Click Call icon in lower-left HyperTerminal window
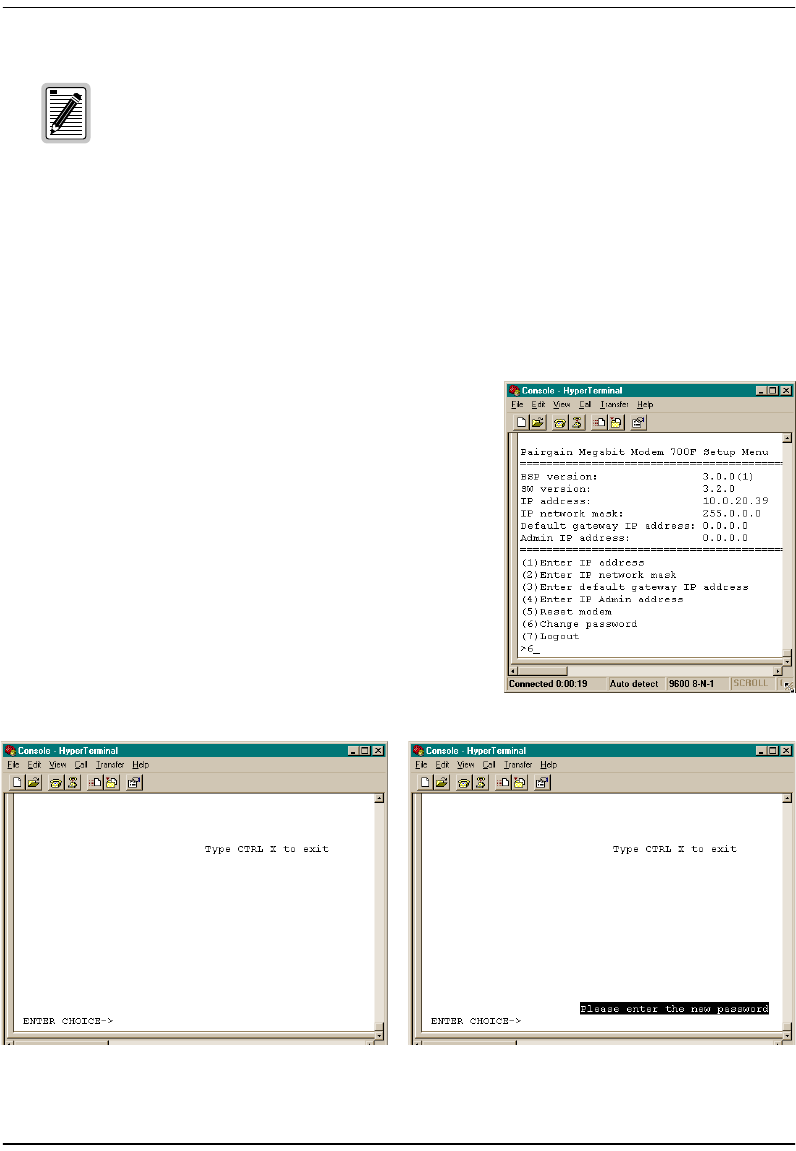The height and width of the screenshot is (1151, 796). pyautogui.click(x=56, y=783)
